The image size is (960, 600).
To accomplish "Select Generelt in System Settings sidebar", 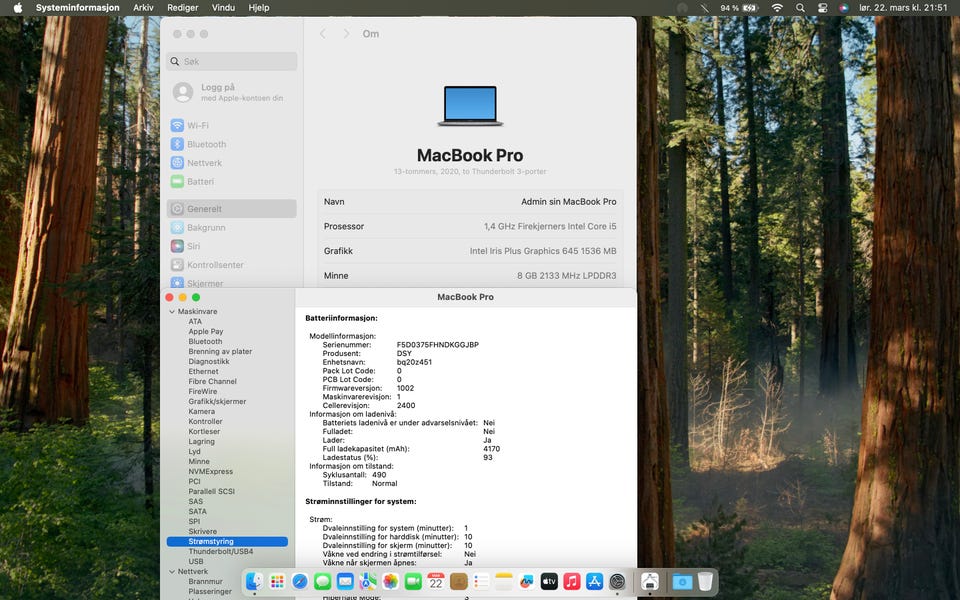I will 231,209.
